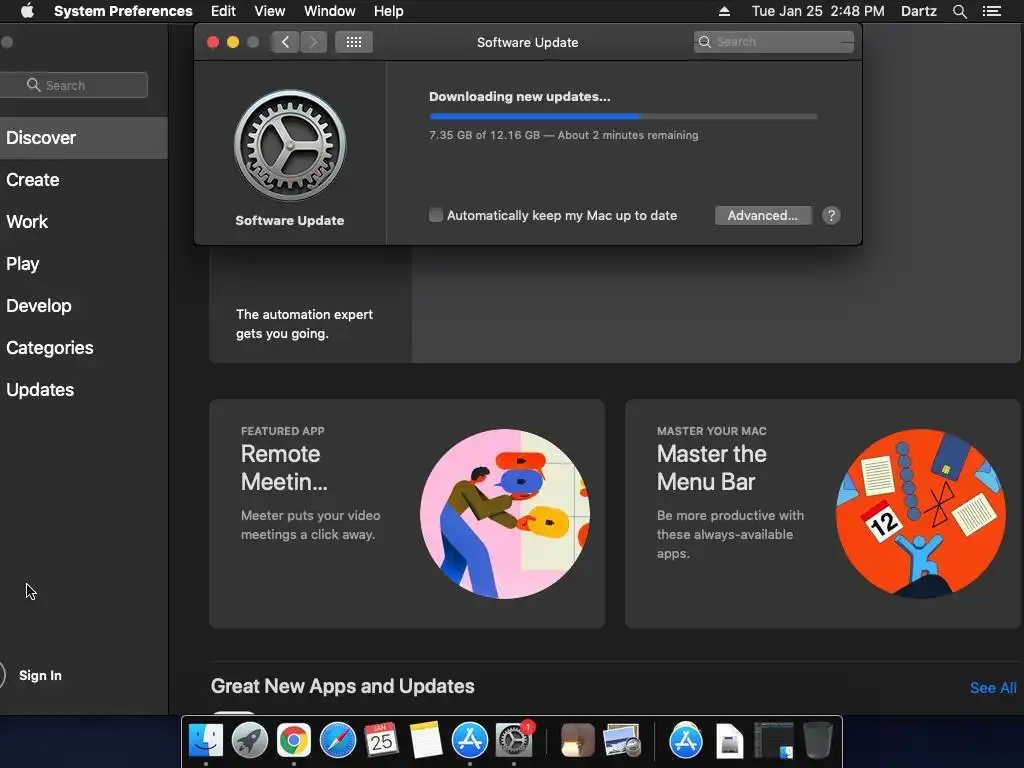Go back in System Preferences
Viewport: 1024px width, 768px height.
click(285, 42)
